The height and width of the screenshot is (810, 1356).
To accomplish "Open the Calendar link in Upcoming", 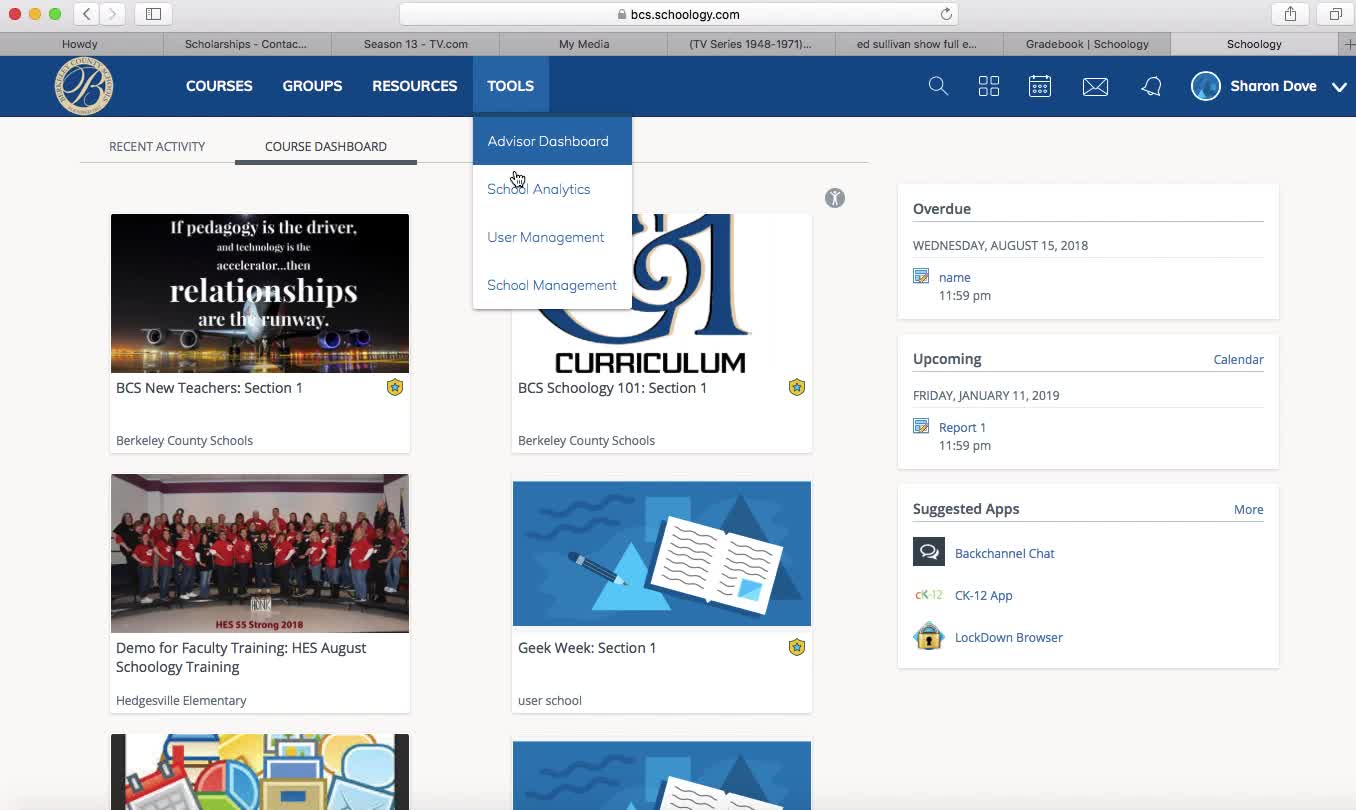I will [x=1238, y=359].
